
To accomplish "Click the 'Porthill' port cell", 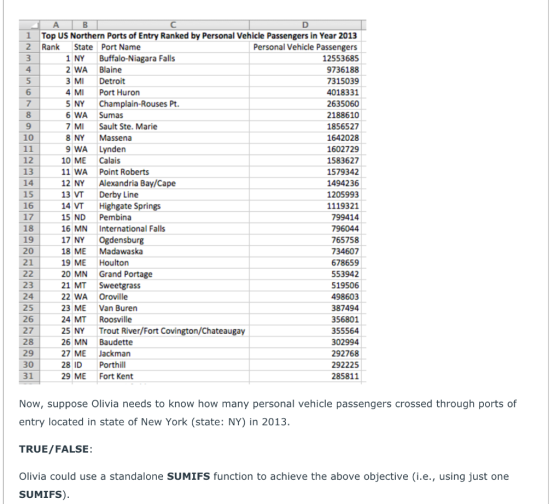I will click(x=173, y=365).
